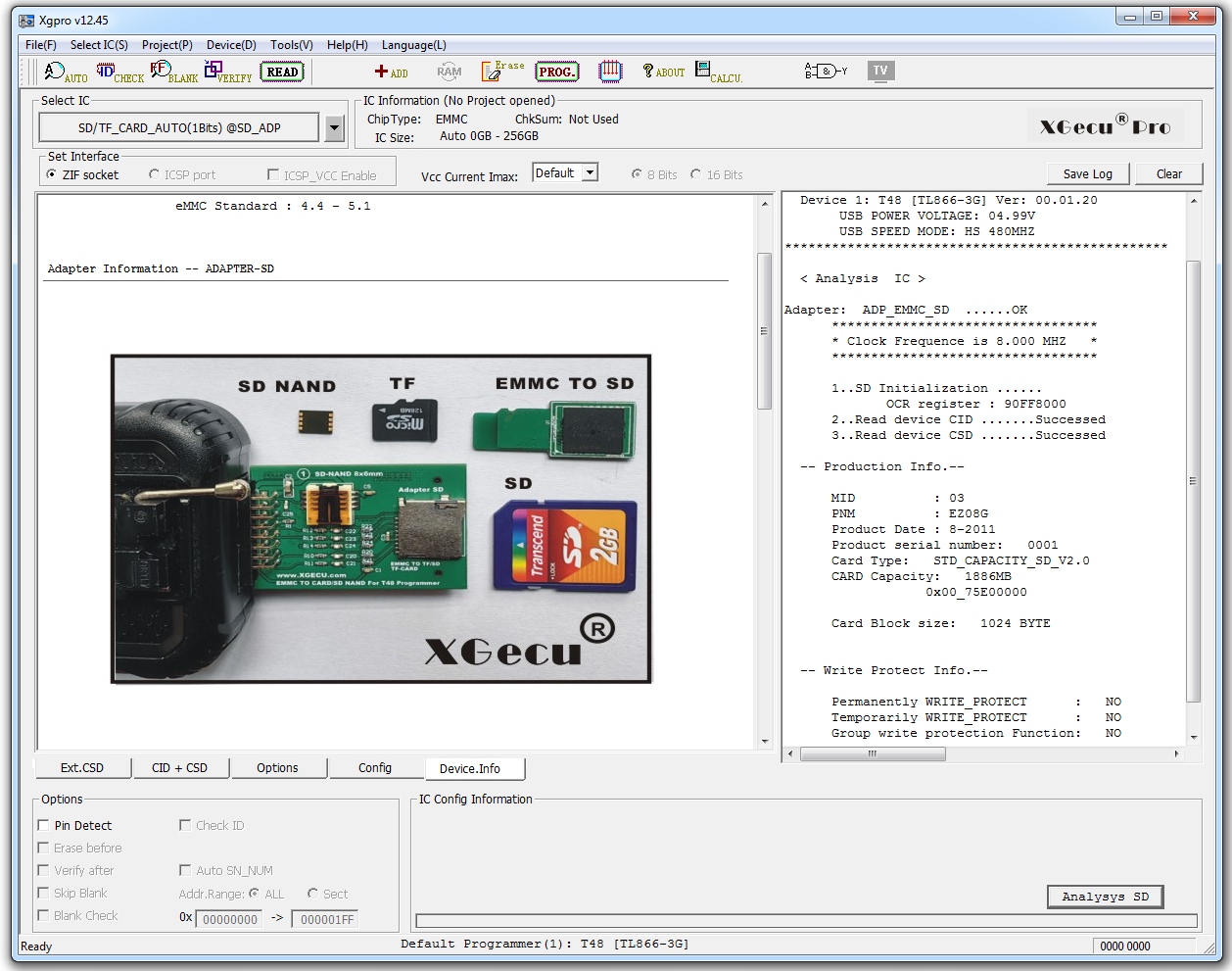The image size is (1232, 971).
Task: Click the Erase toolbar icon
Action: 502,71
